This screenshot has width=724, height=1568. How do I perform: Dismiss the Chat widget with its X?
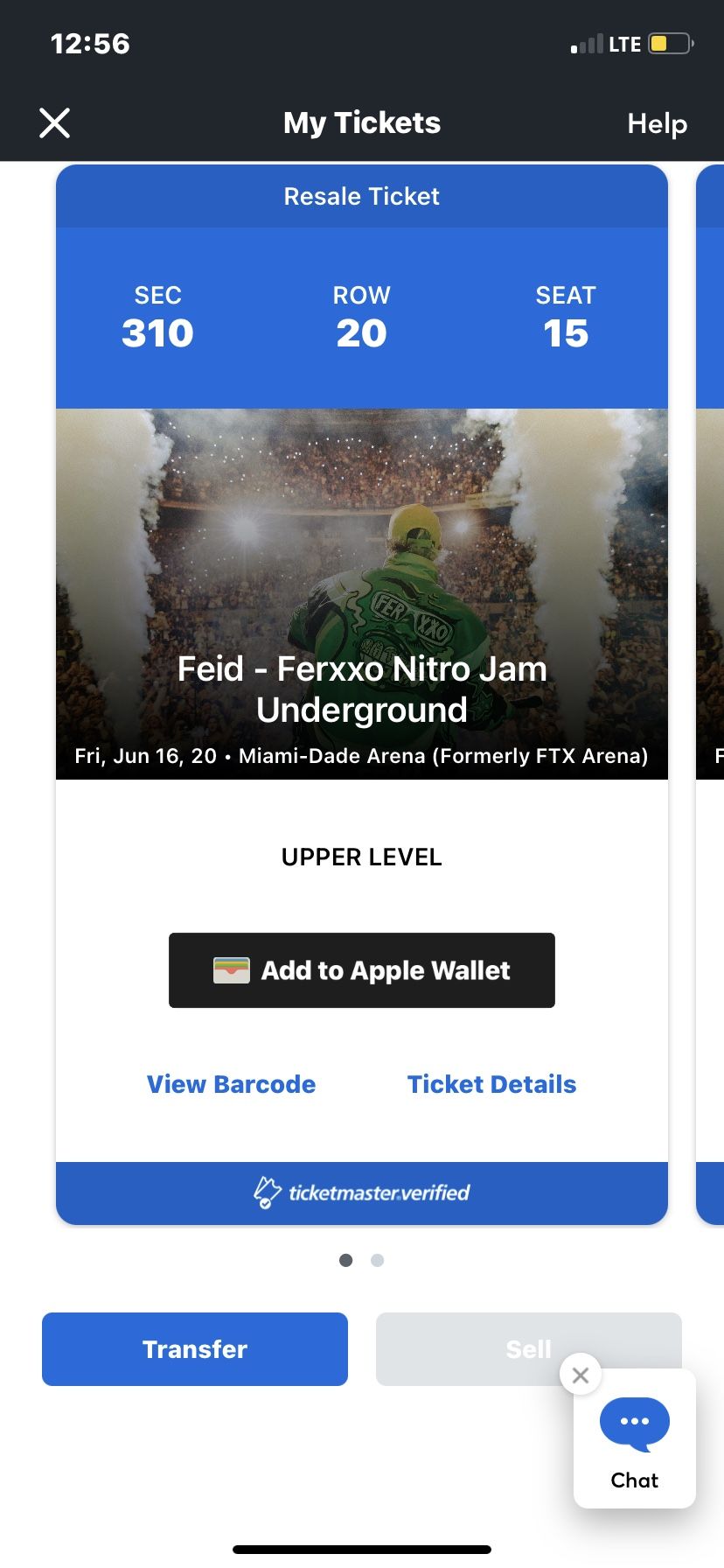pos(580,1375)
